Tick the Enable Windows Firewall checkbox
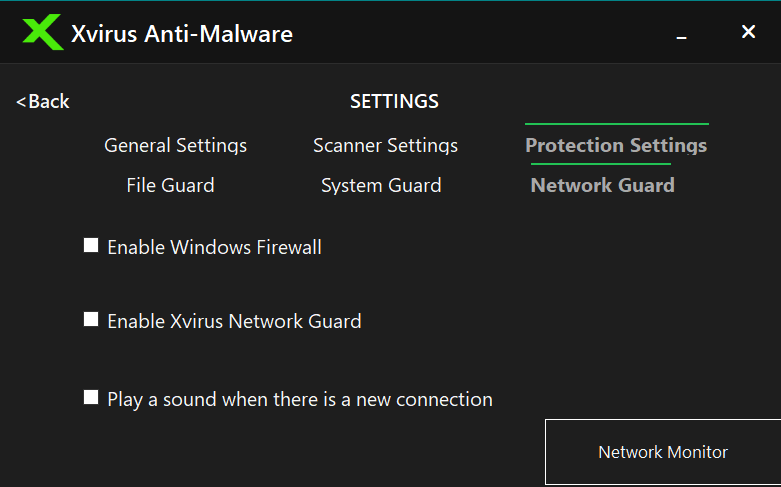This screenshot has height=487, width=781. coord(91,245)
